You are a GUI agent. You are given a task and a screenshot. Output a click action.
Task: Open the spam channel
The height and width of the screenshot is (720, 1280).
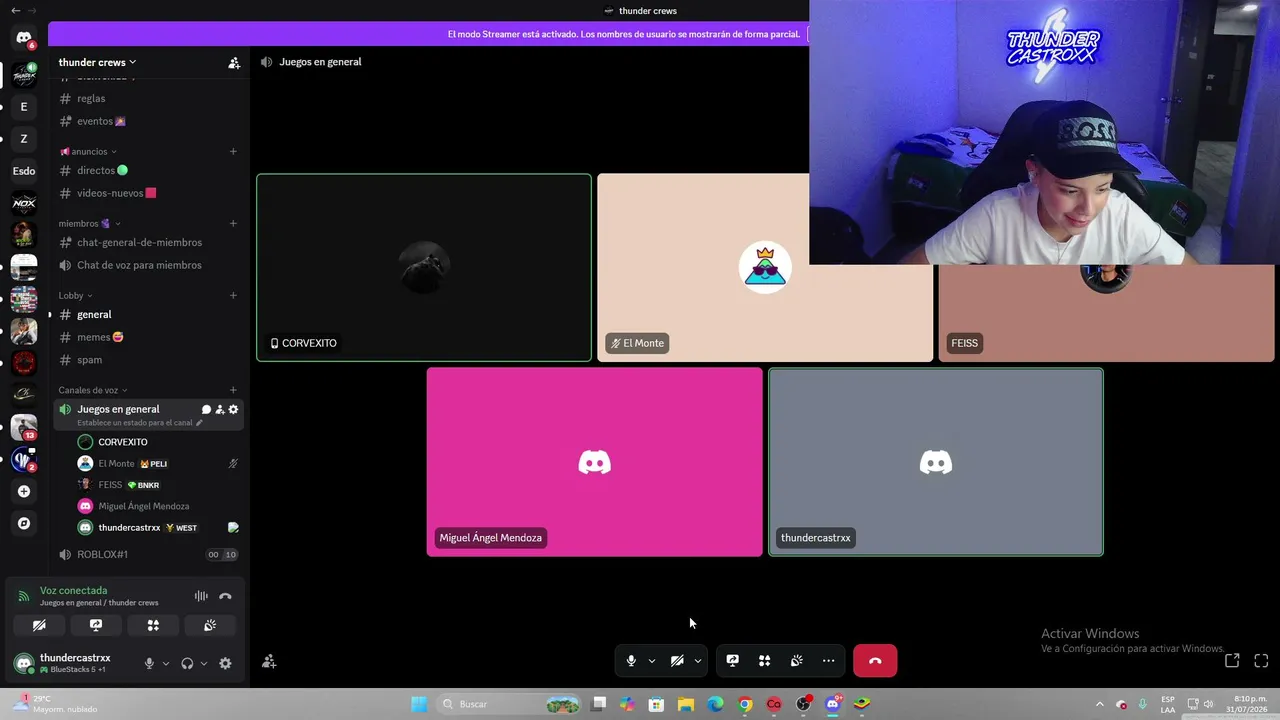pos(148,360)
